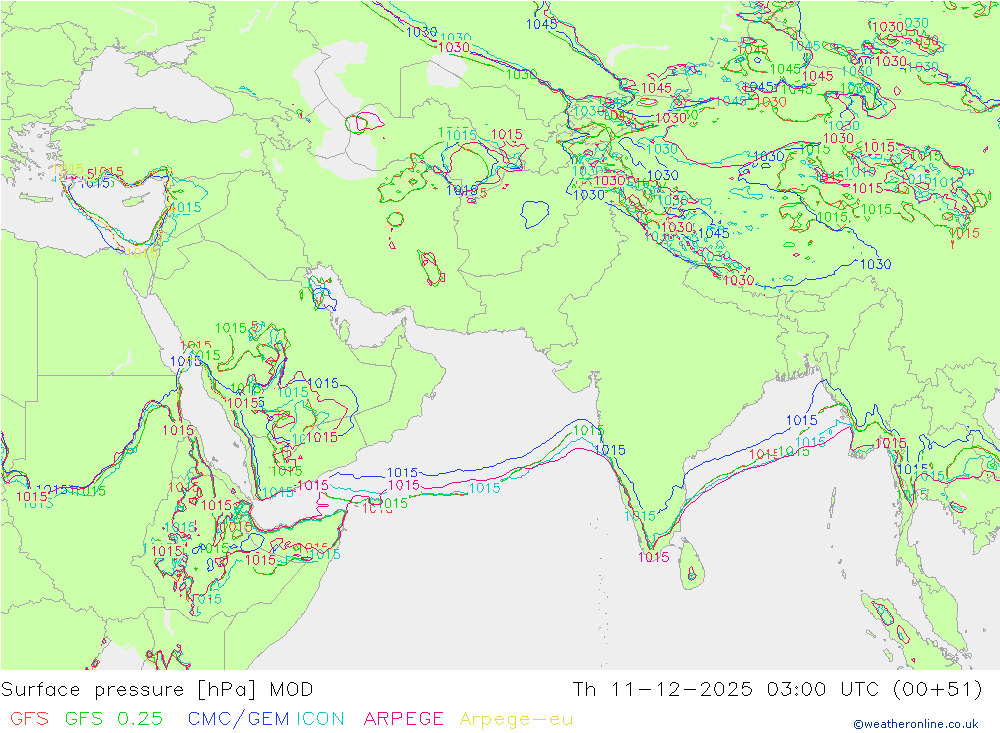The height and width of the screenshot is (733, 1000).
Task: Click the blue 1015 label over Arabian Sea
Action: coord(402,473)
